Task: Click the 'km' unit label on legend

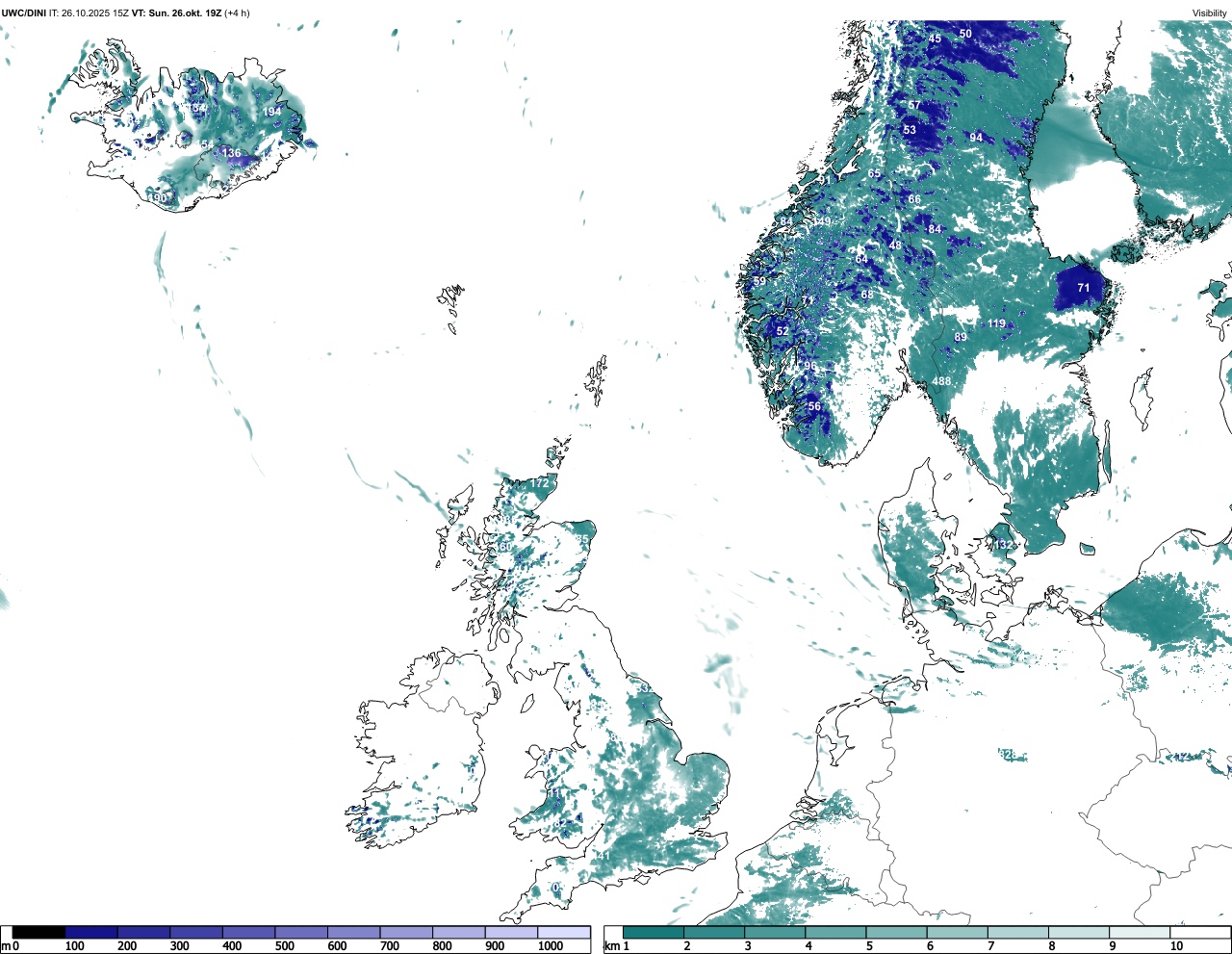Action: coord(611,947)
